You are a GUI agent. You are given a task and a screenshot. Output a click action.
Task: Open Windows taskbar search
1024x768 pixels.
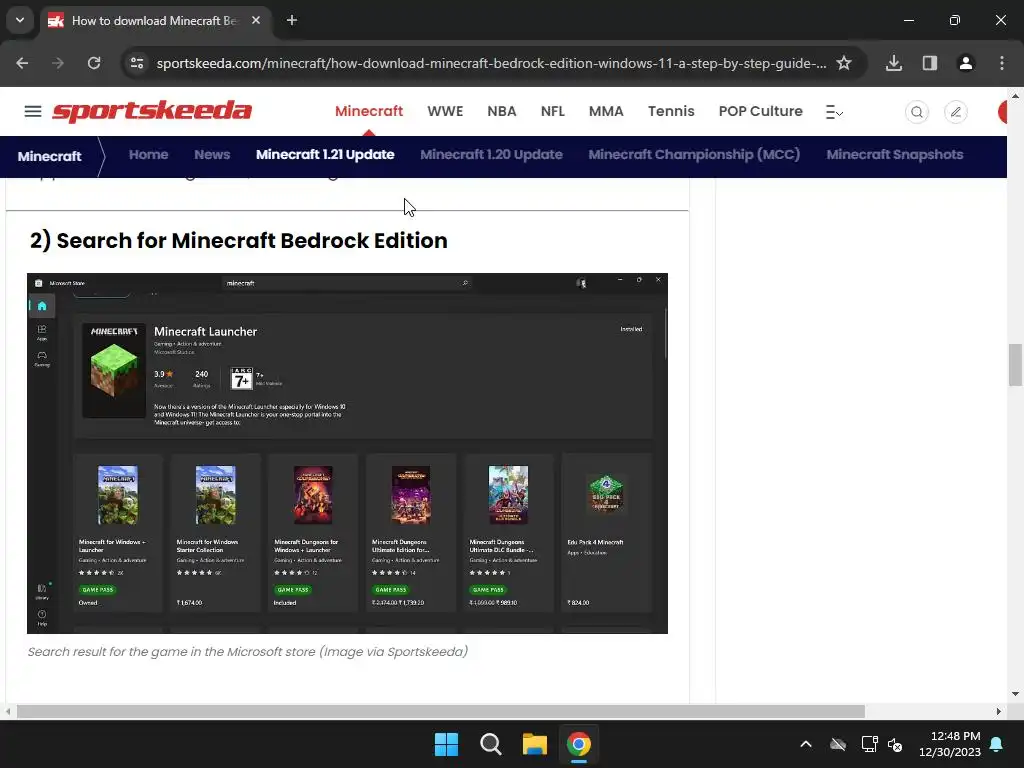click(490, 744)
